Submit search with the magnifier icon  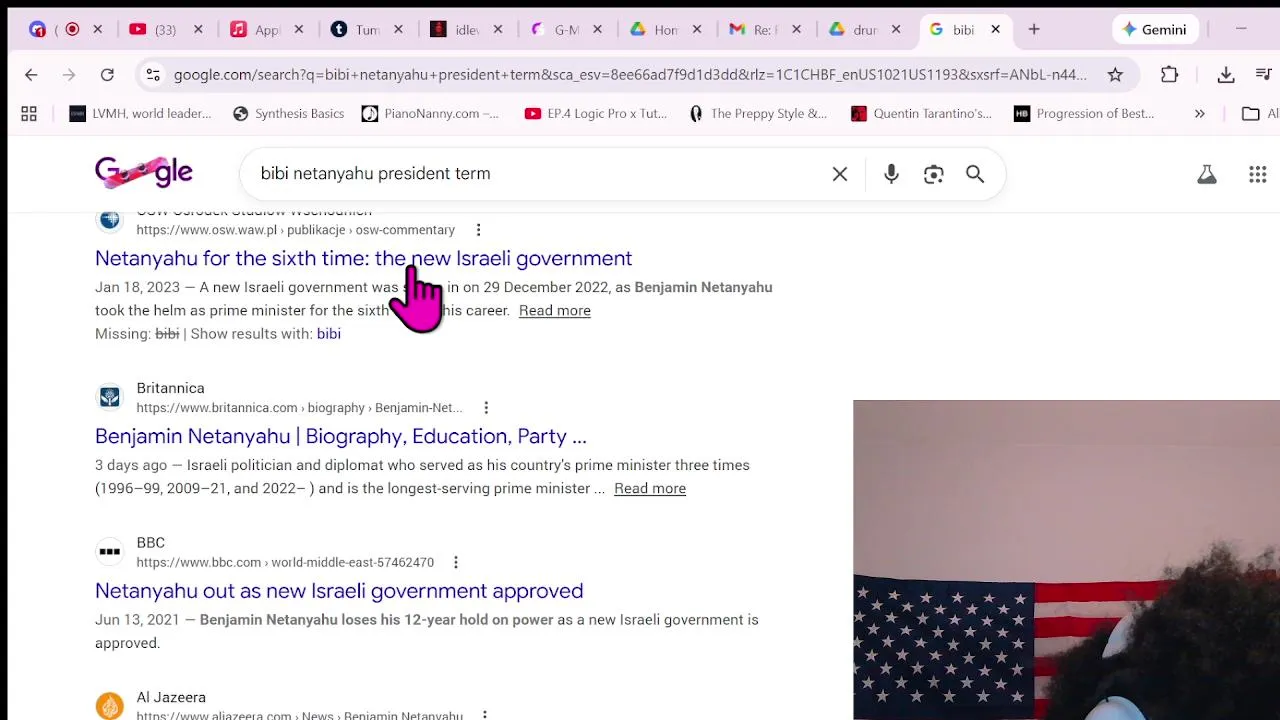tap(975, 174)
